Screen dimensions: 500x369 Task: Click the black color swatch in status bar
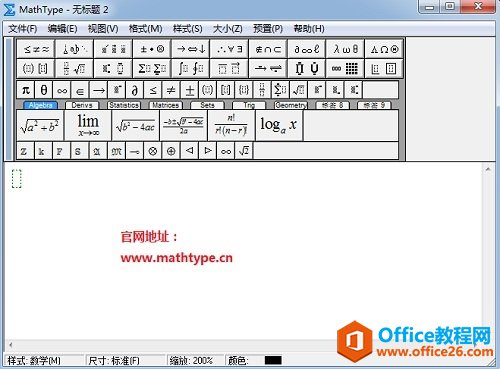click(273, 360)
